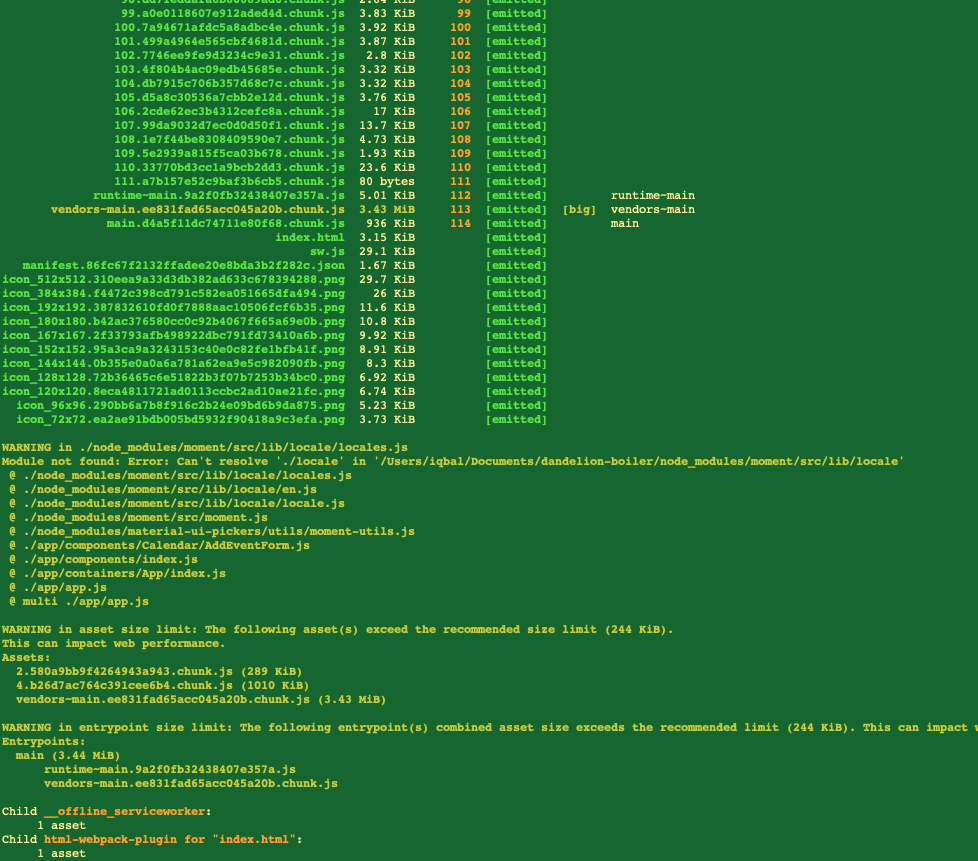Click the multi ./app/app.js entry line
978x861 pixels.
click(75, 601)
